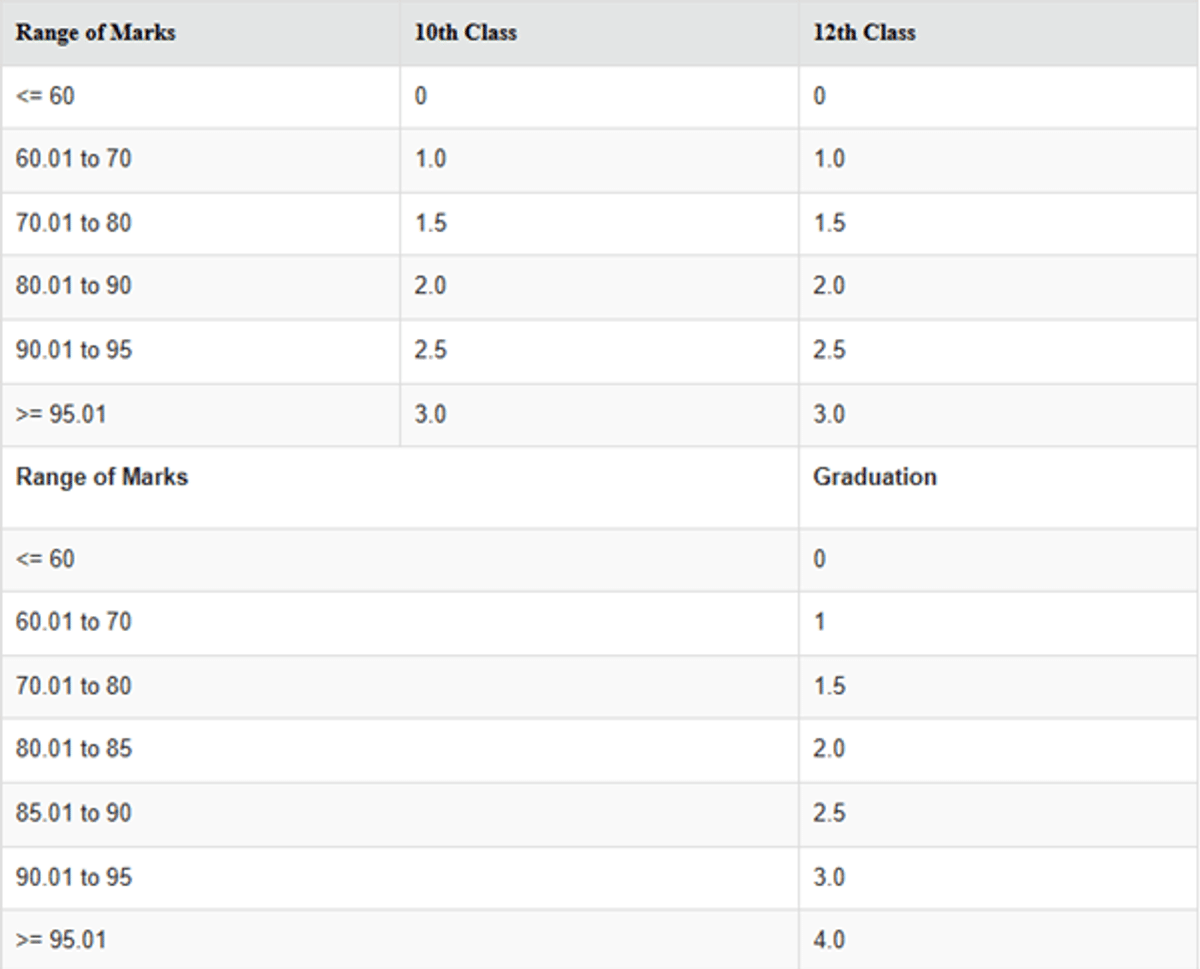Screen dimensions: 1200x969
Task: Click ">= 95.01" range in the Graduation section
Action: coord(60,940)
